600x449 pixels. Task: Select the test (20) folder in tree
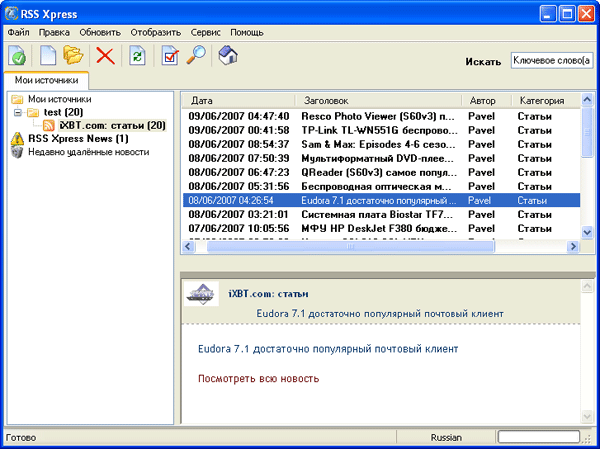tap(64, 112)
